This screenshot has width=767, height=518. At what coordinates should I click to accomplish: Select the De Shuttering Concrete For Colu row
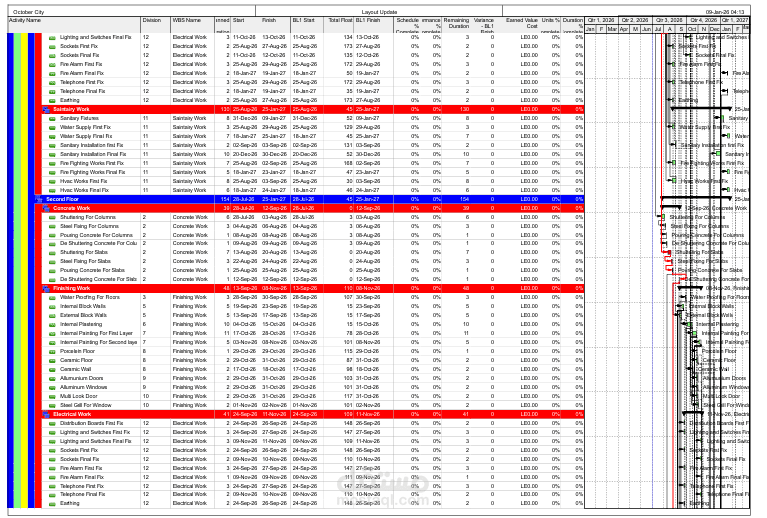[312, 243]
